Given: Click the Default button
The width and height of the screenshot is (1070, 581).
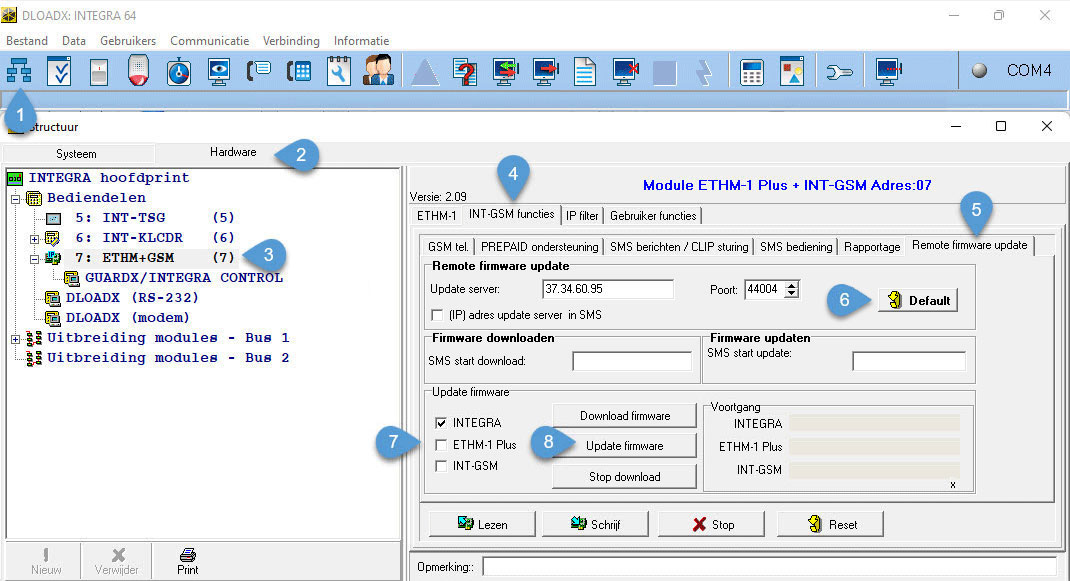Looking at the screenshot, I should point(919,300).
